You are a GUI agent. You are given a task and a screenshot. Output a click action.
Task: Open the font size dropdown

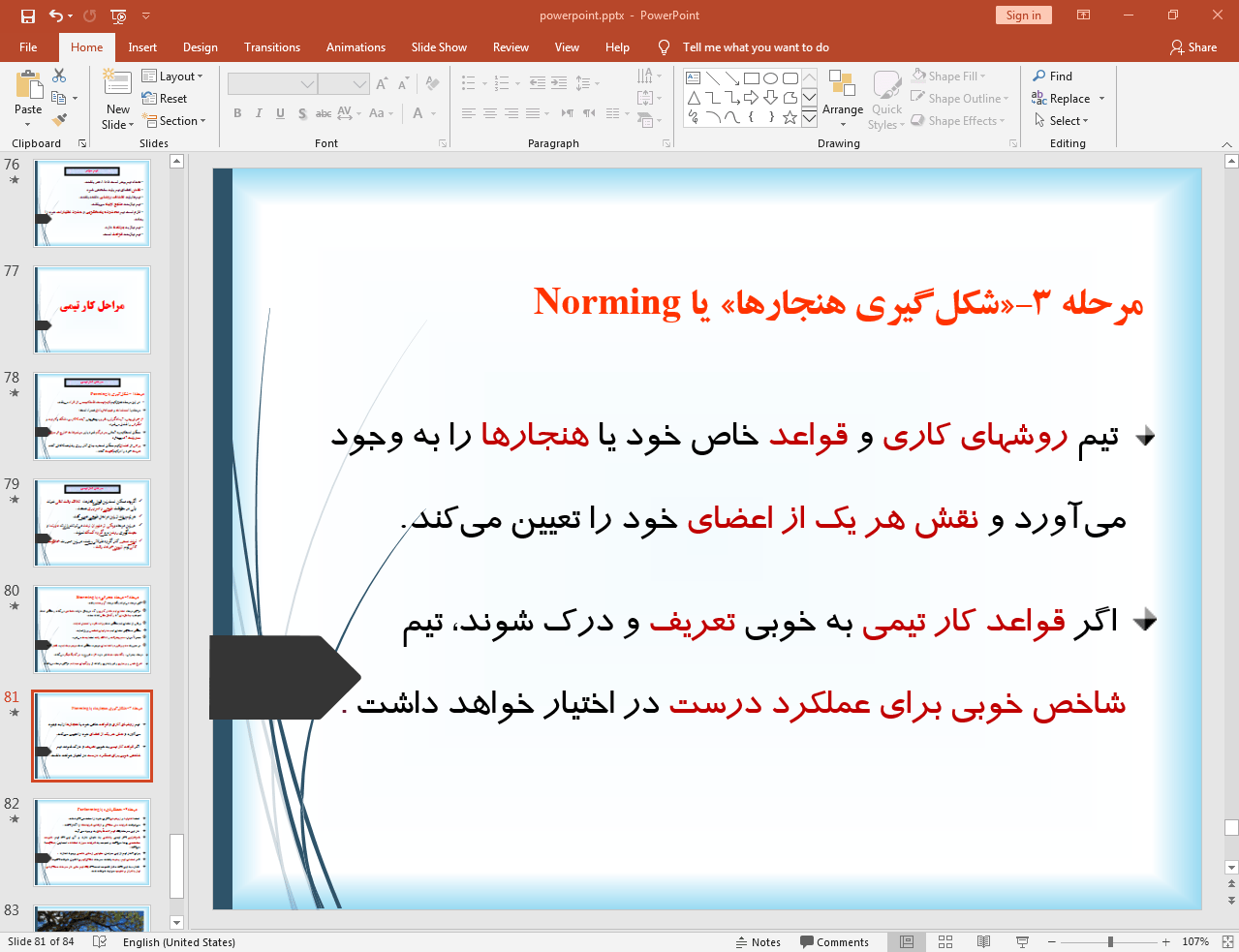click(358, 83)
